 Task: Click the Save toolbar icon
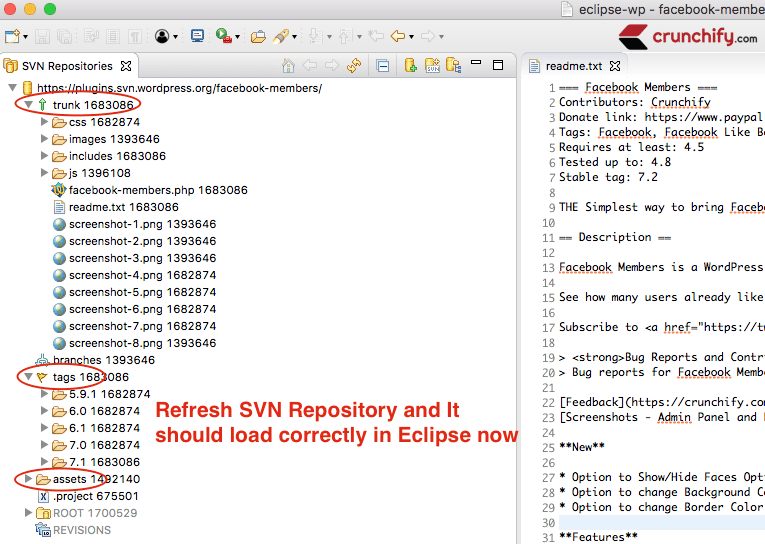click(x=42, y=37)
